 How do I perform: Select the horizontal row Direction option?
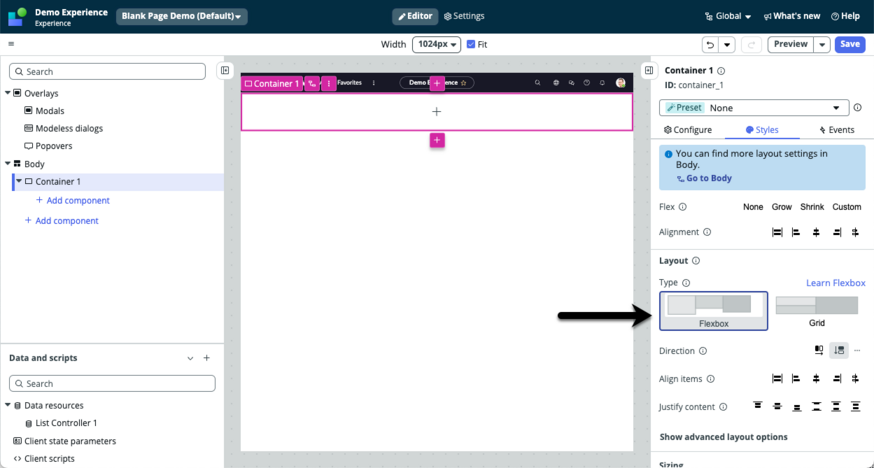click(x=819, y=350)
